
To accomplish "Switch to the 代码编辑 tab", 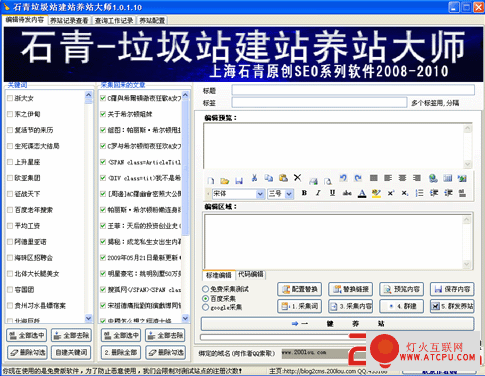I will tap(251, 274).
